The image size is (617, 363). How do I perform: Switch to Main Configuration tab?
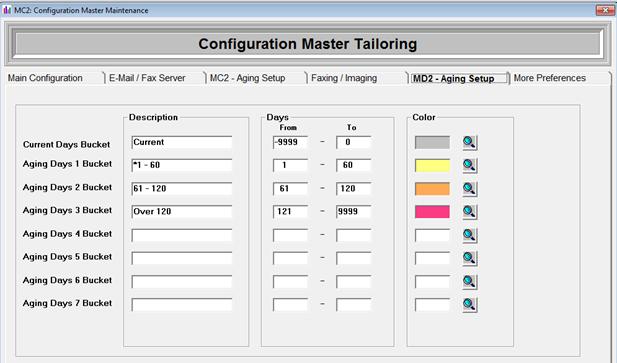coord(45,78)
